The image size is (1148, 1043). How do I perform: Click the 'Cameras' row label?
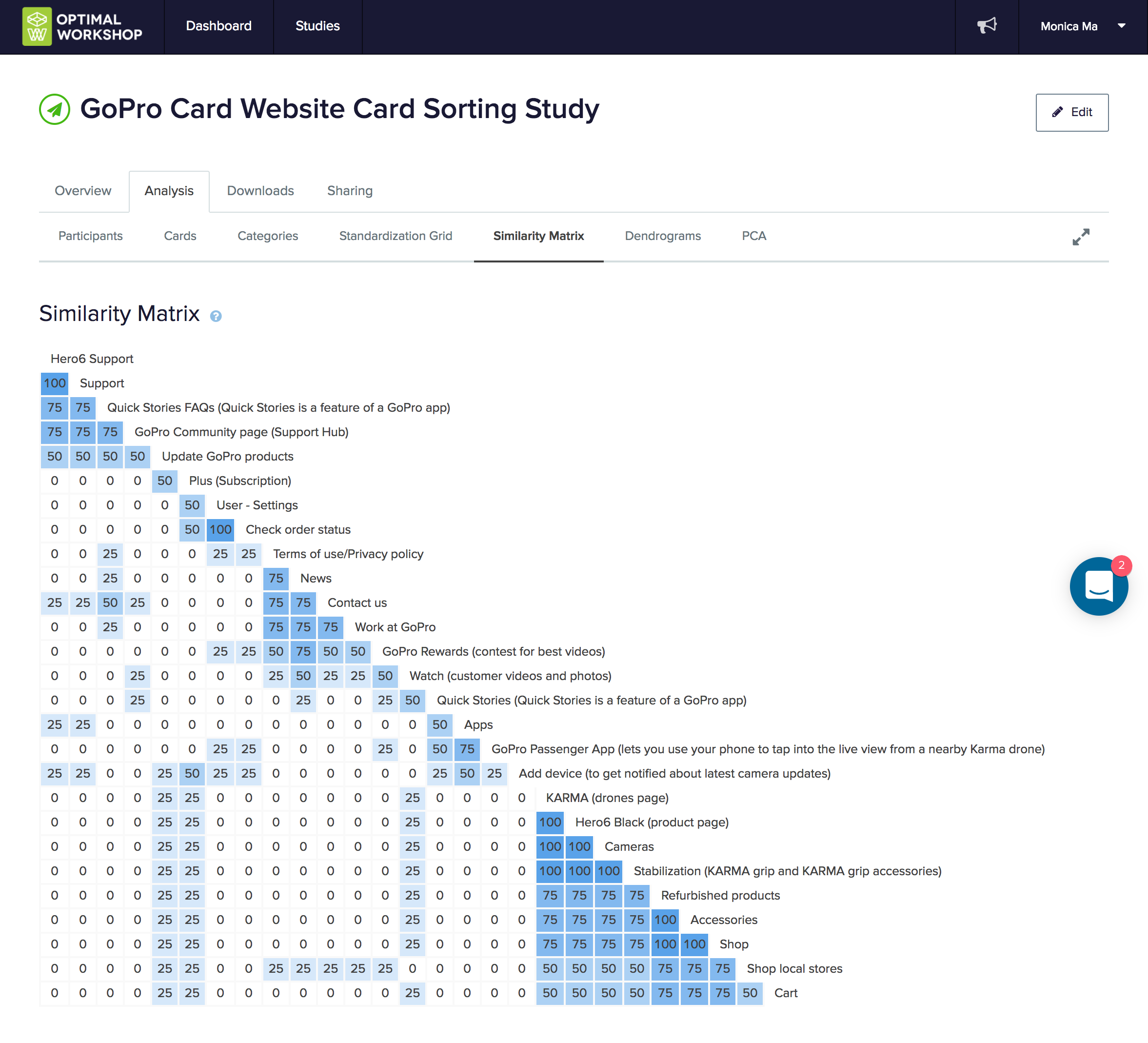pos(629,846)
